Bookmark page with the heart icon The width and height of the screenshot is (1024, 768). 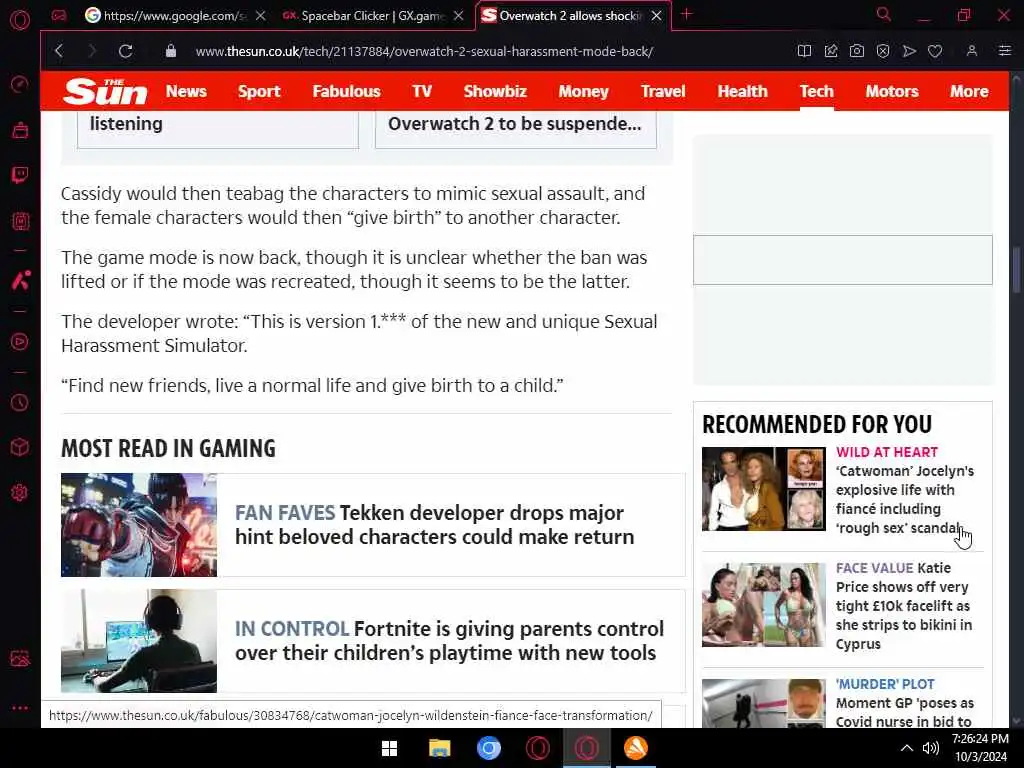[935, 51]
